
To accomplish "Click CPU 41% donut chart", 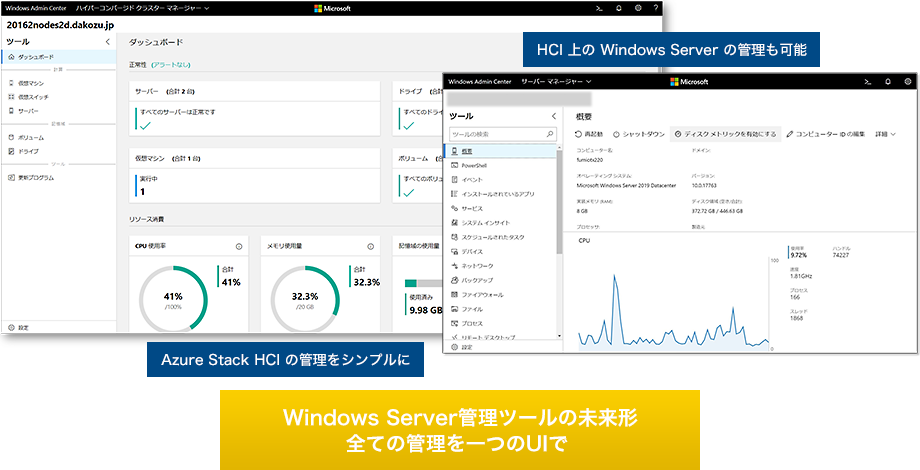I will coord(173,300).
